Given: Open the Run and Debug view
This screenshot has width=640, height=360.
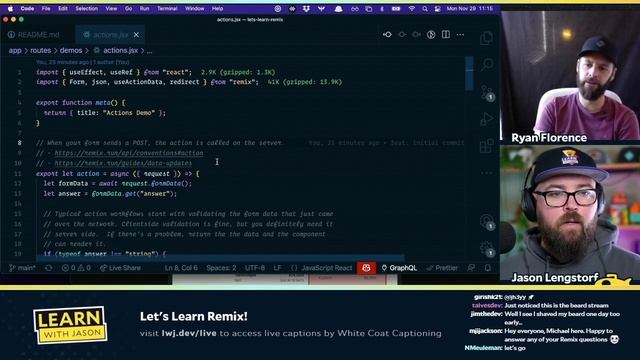Looking at the screenshot, I should [487, 119].
